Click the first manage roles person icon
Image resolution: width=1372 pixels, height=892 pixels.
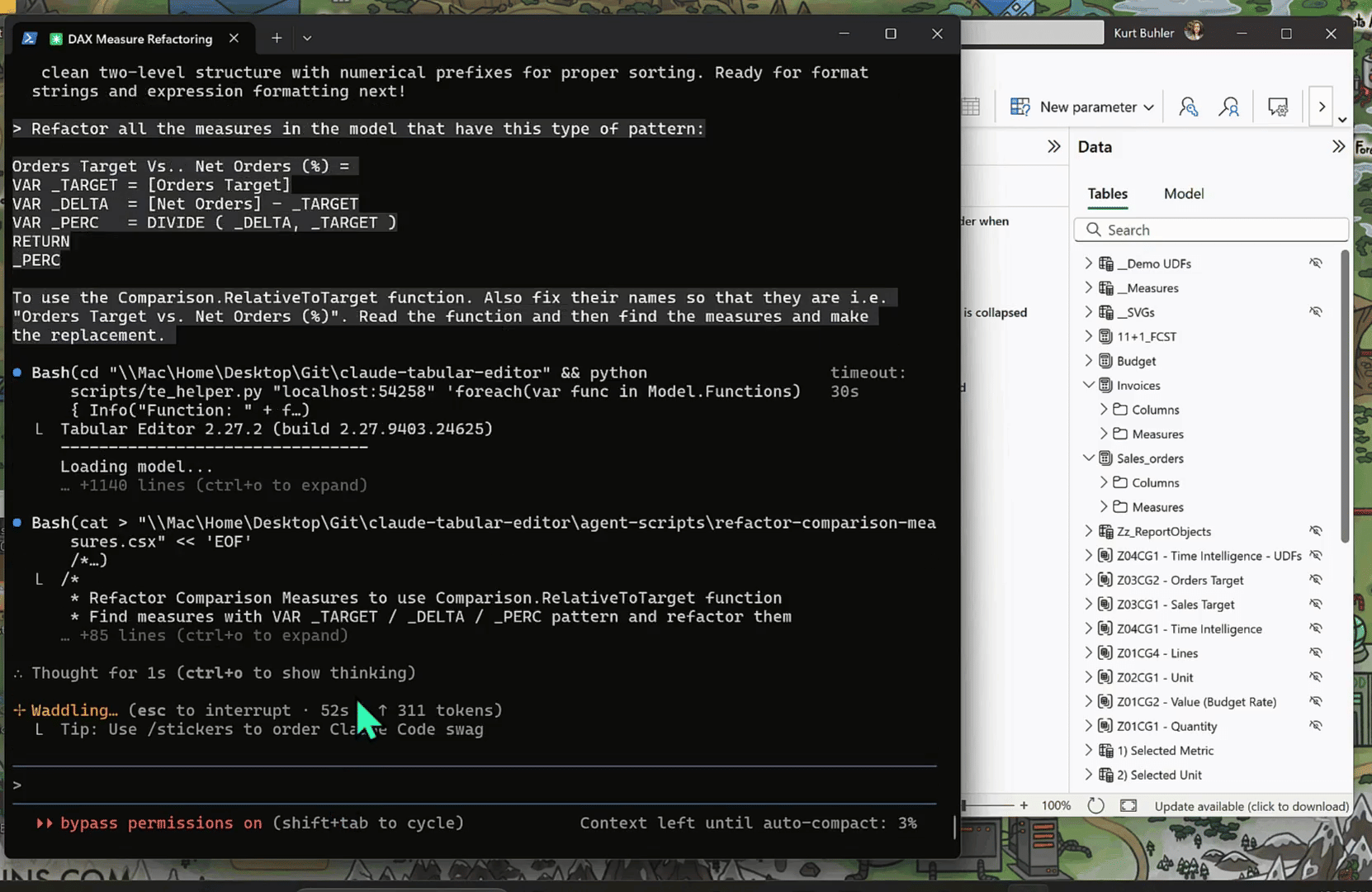[1189, 107]
